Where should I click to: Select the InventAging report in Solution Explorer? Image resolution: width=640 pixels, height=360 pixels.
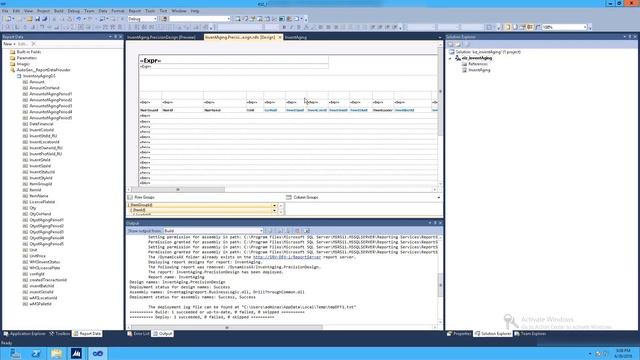point(476,70)
